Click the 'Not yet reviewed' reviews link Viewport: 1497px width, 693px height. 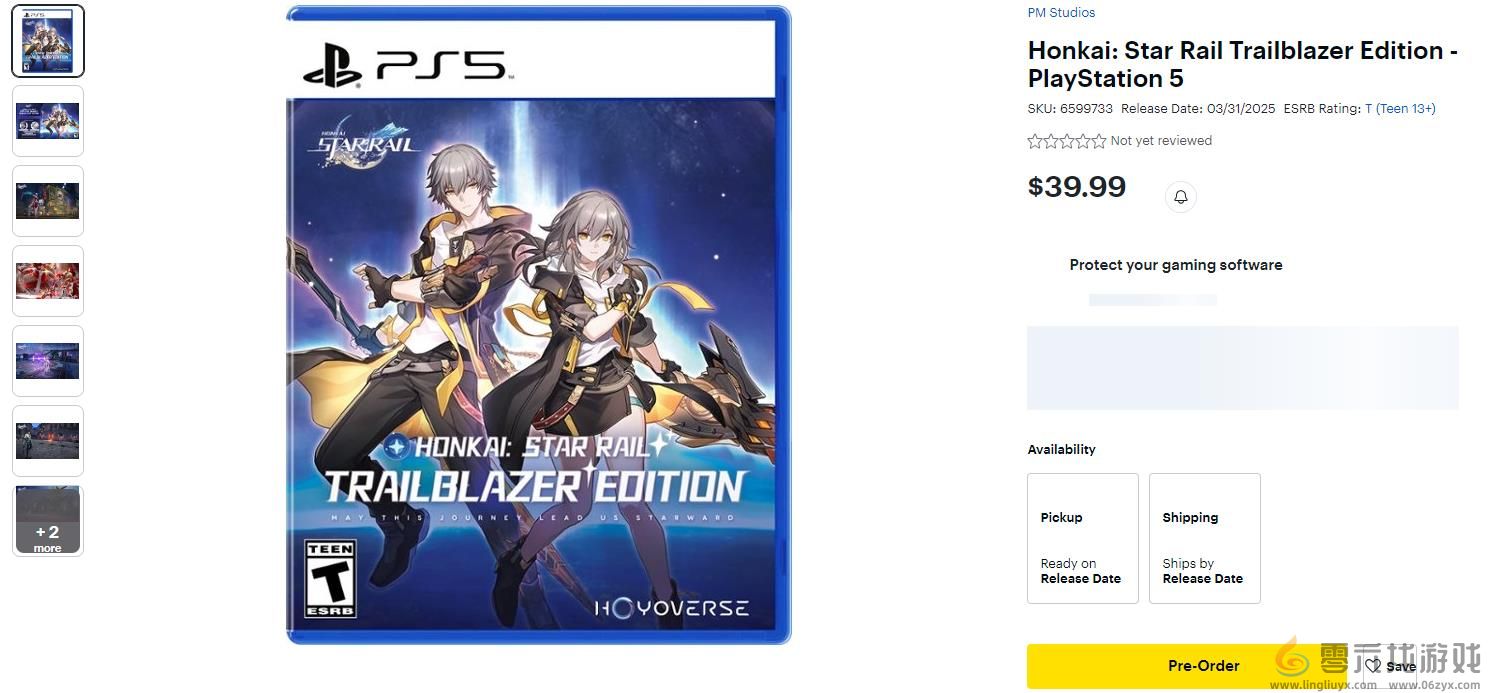point(1160,140)
